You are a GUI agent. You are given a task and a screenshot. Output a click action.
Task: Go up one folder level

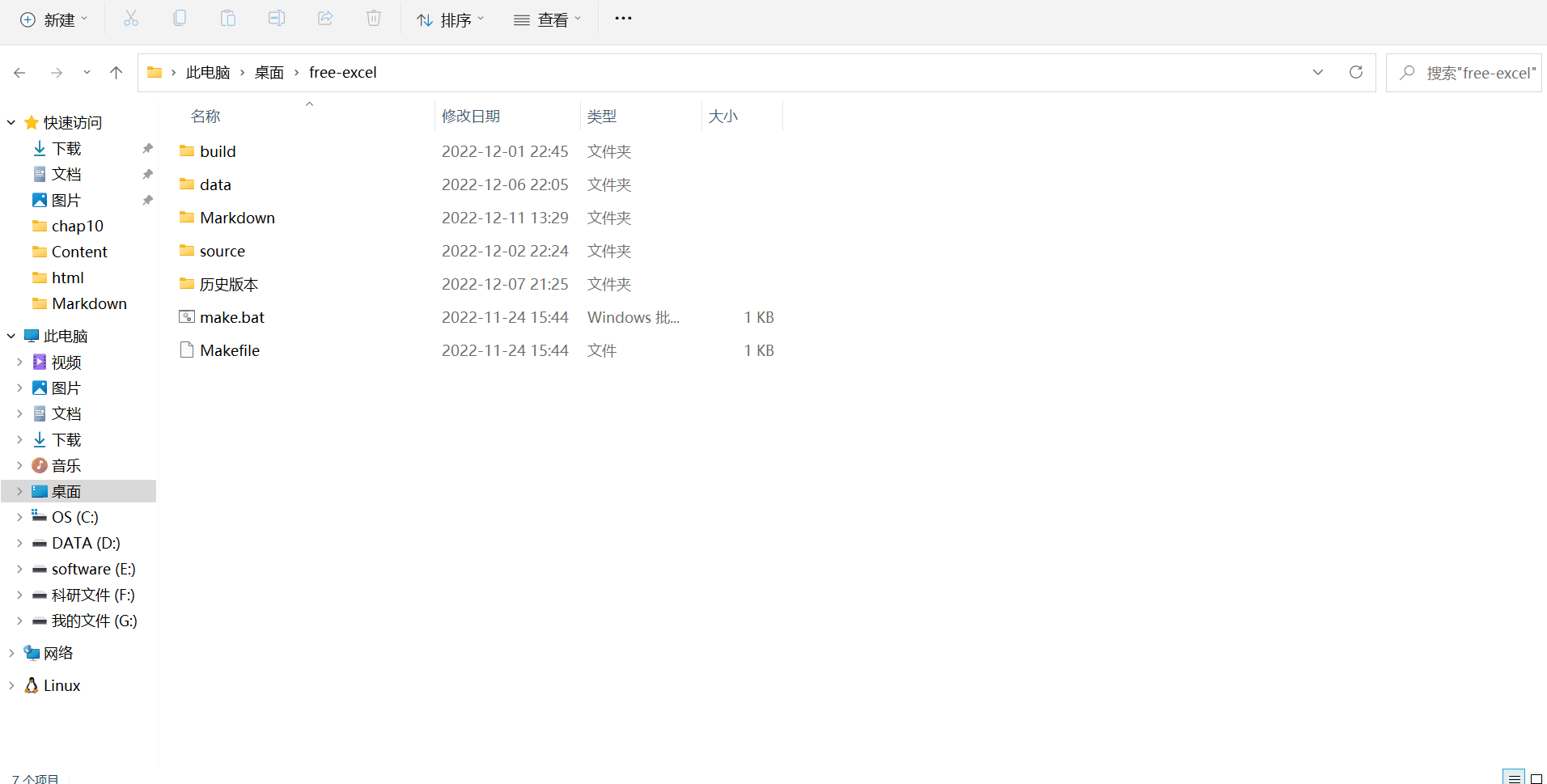coord(117,73)
